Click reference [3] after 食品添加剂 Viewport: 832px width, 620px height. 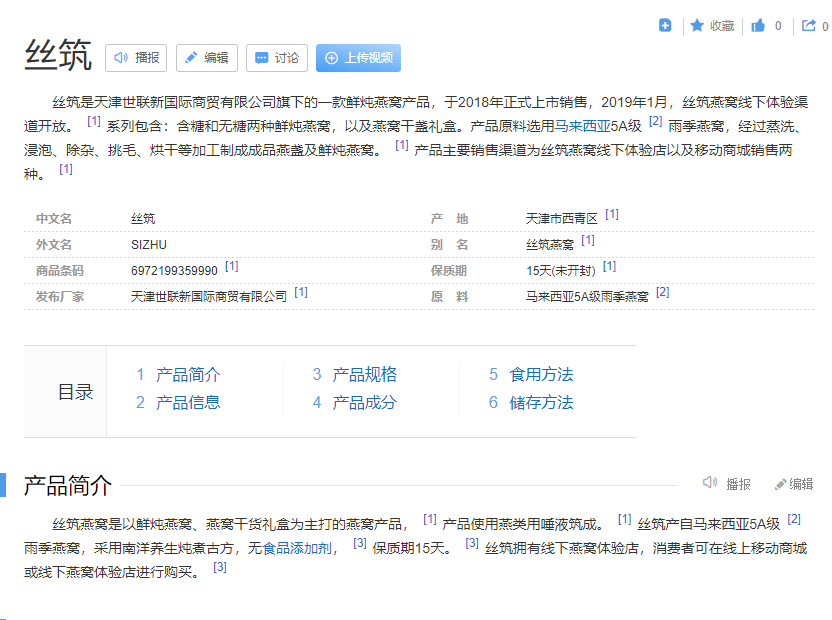coord(360,543)
